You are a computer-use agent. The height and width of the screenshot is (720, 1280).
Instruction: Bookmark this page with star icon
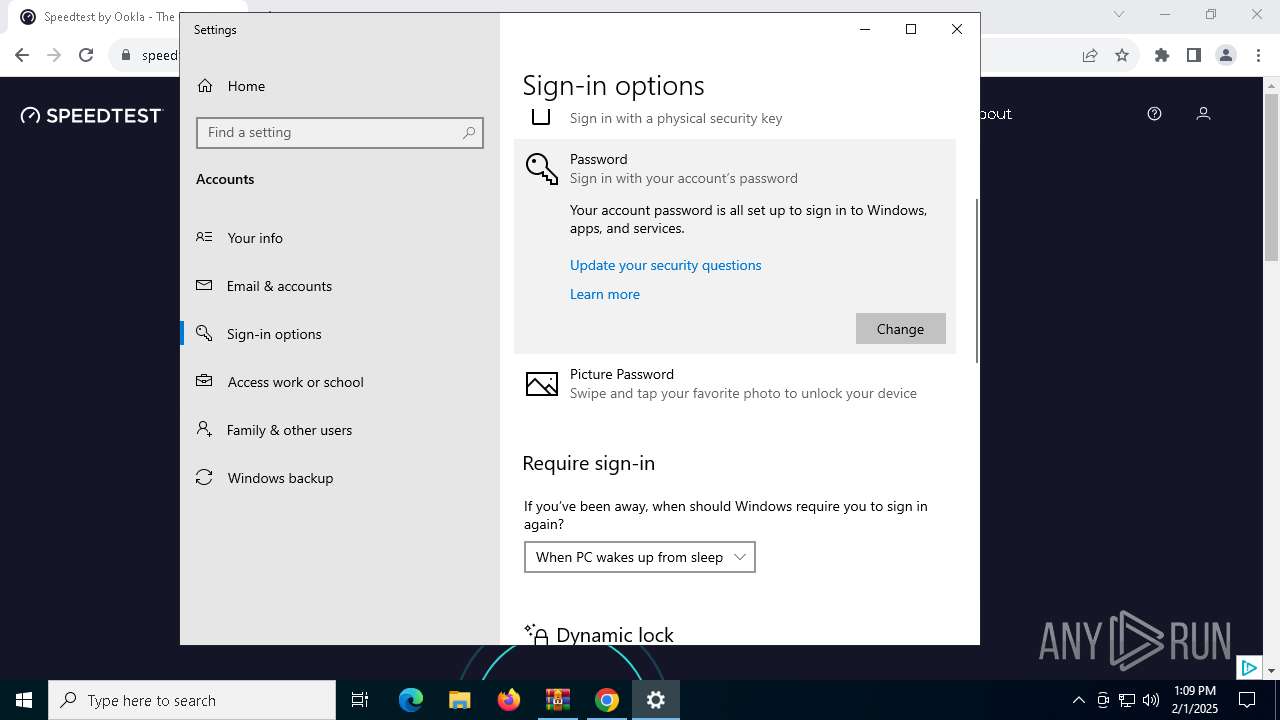click(x=1122, y=55)
